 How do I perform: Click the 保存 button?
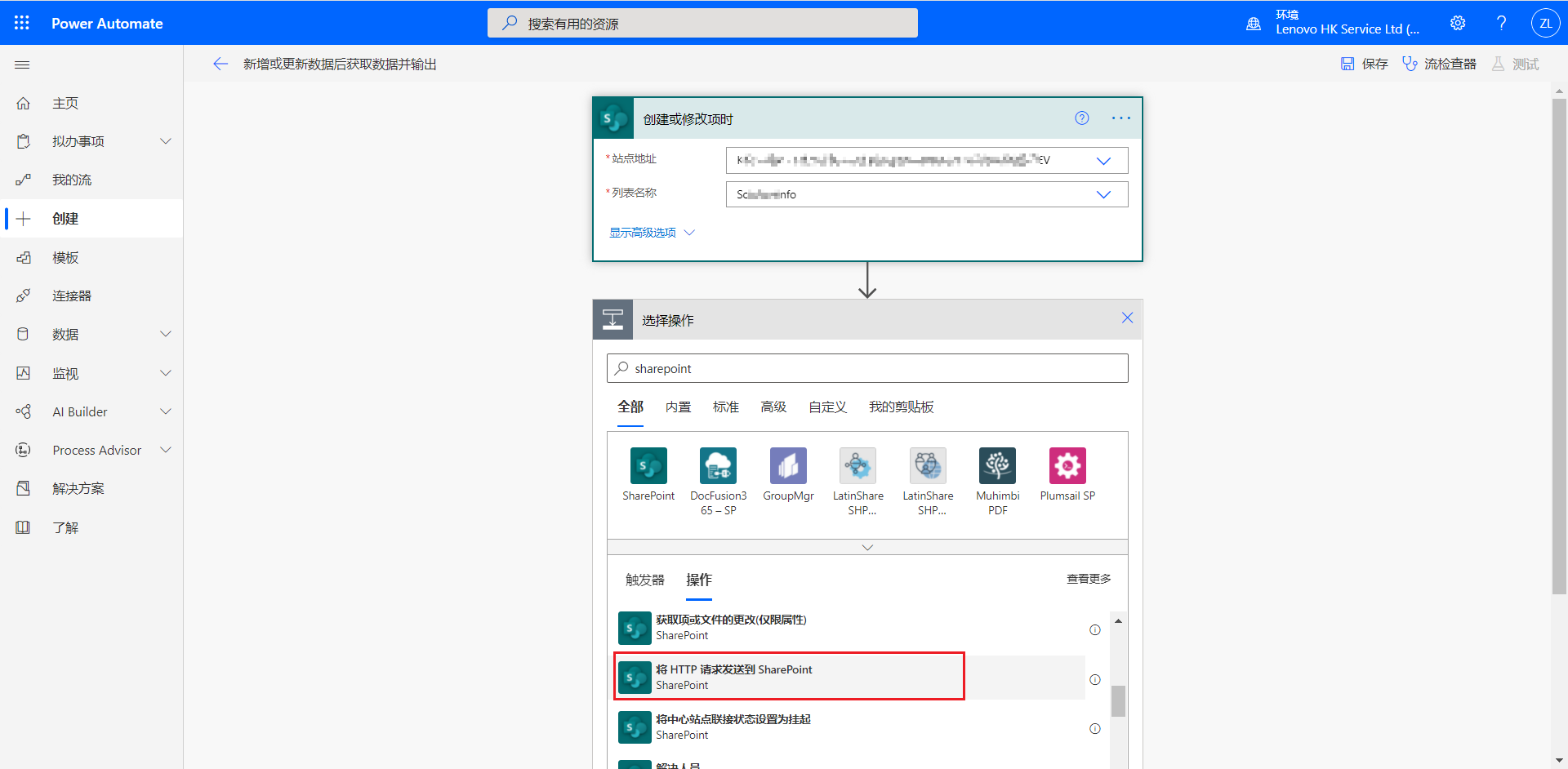(x=1364, y=64)
